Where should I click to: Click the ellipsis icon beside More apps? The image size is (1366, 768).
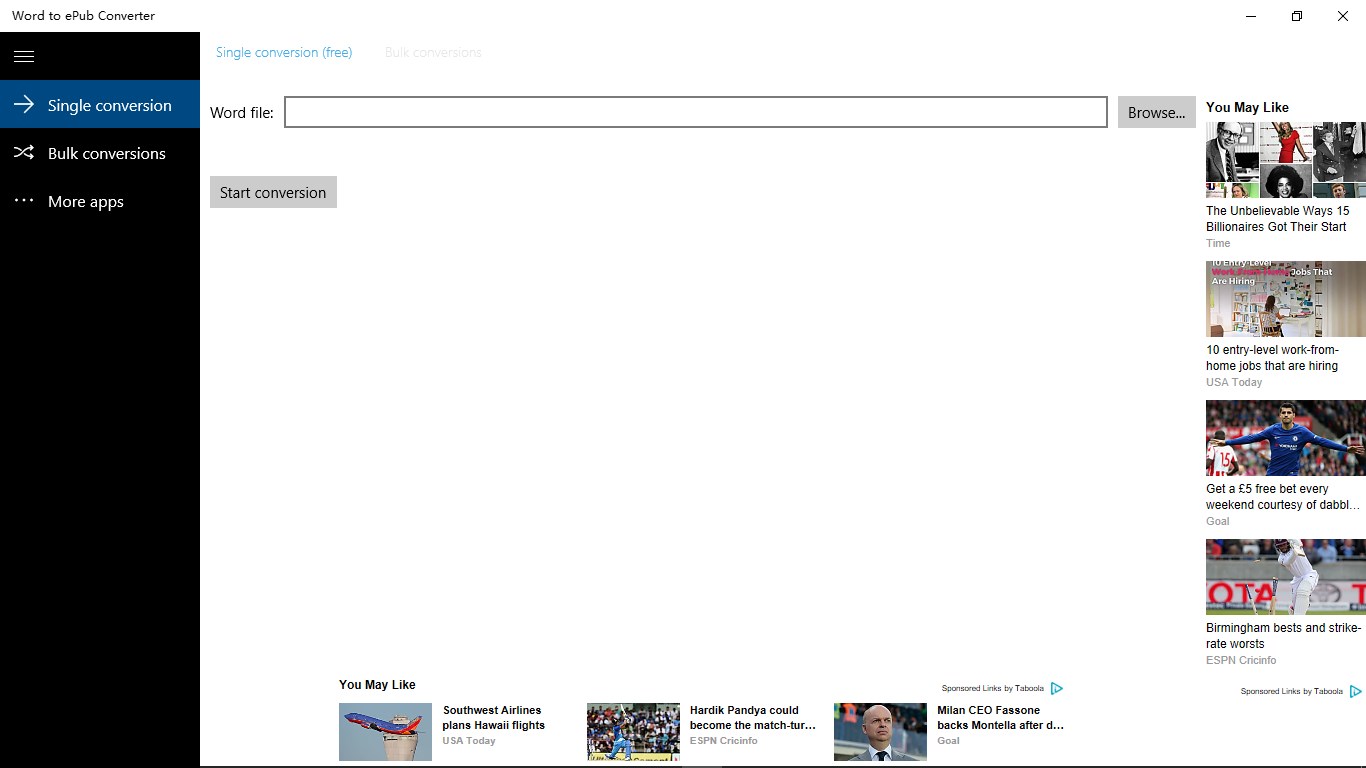tap(24, 201)
